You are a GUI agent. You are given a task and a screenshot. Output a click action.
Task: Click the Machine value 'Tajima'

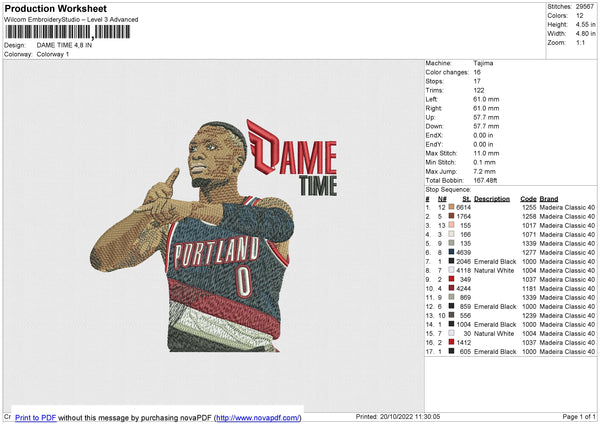(483, 63)
